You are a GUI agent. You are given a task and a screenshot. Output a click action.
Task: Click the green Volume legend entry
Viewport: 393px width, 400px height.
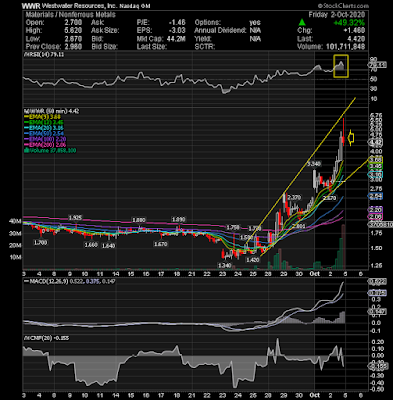click(50, 151)
